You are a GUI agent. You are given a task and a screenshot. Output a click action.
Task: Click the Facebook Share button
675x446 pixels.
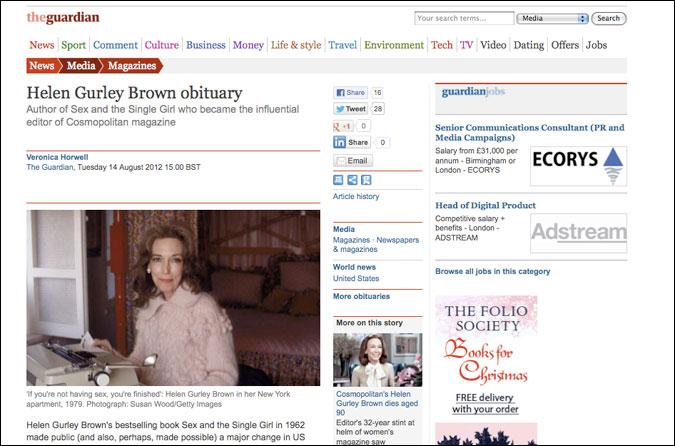pos(350,91)
